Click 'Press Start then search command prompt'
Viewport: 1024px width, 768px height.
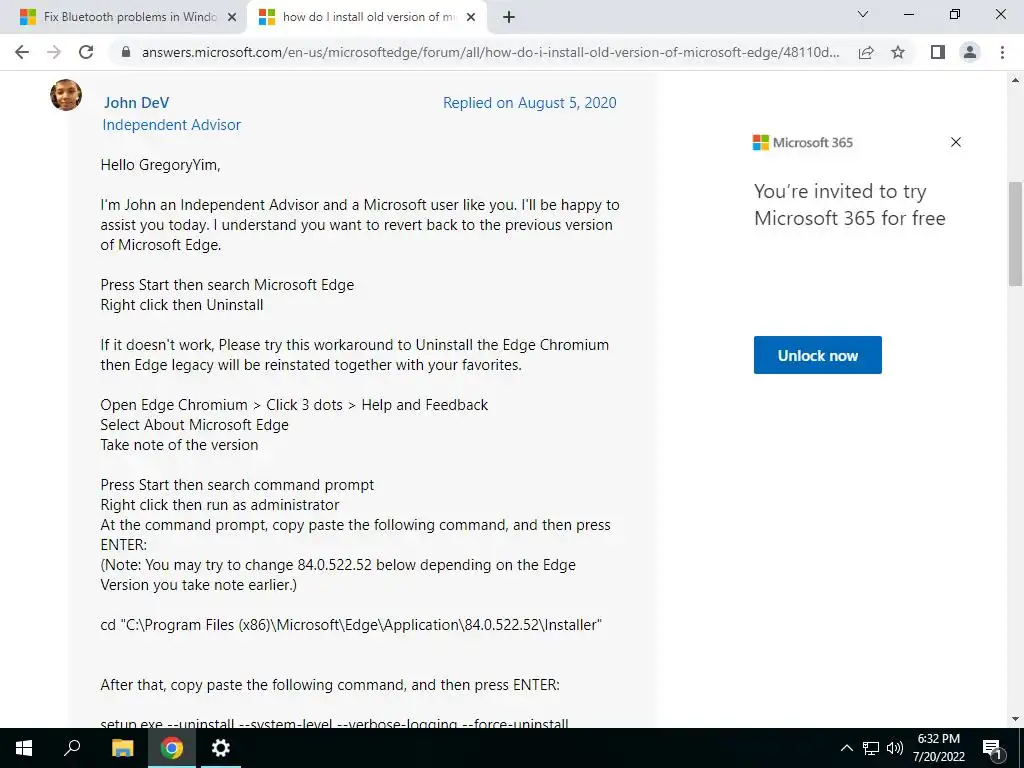pyautogui.click(x=238, y=485)
